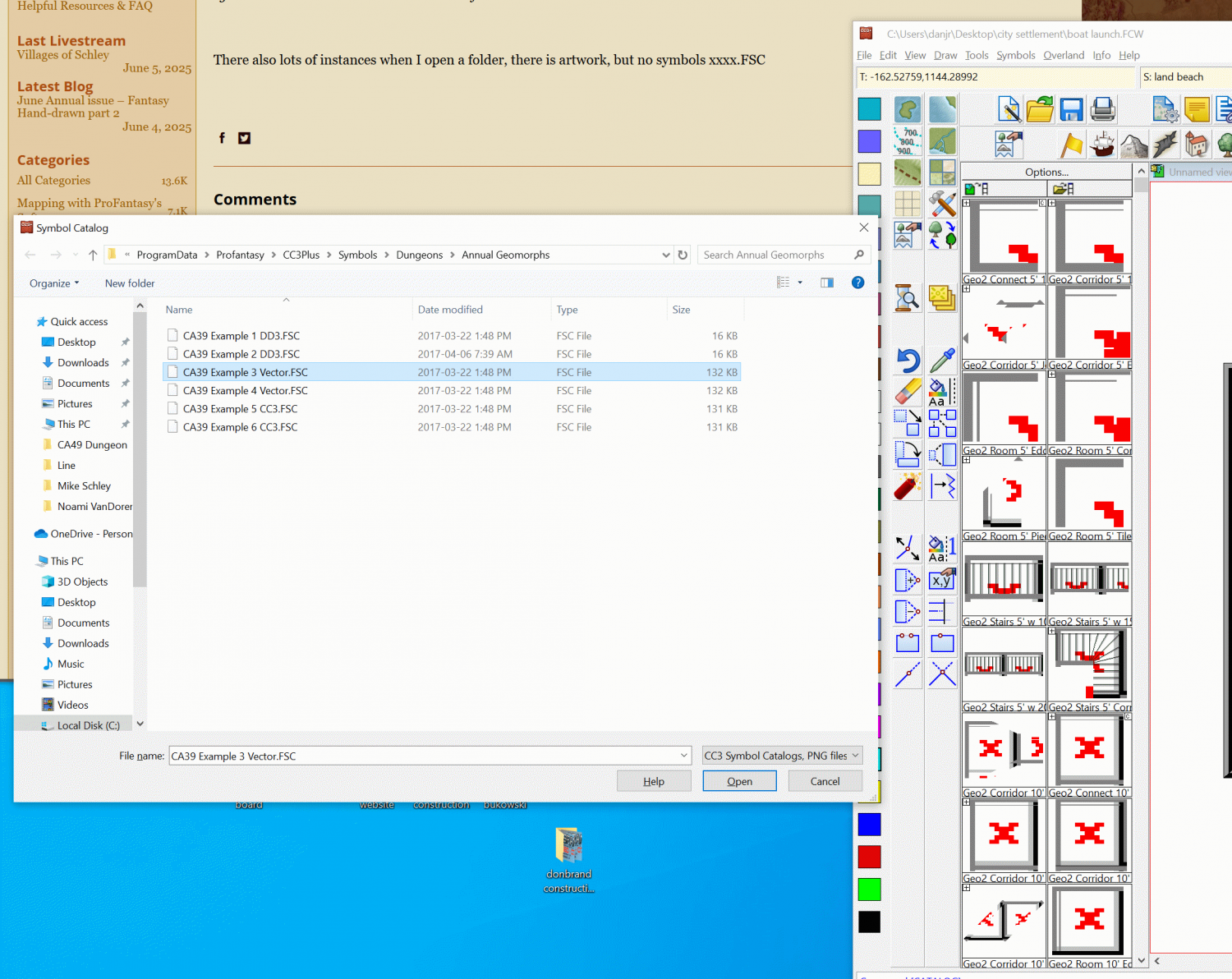This screenshot has height=979, width=1232.
Task: Choose the red color swatch
Action: click(869, 857)
